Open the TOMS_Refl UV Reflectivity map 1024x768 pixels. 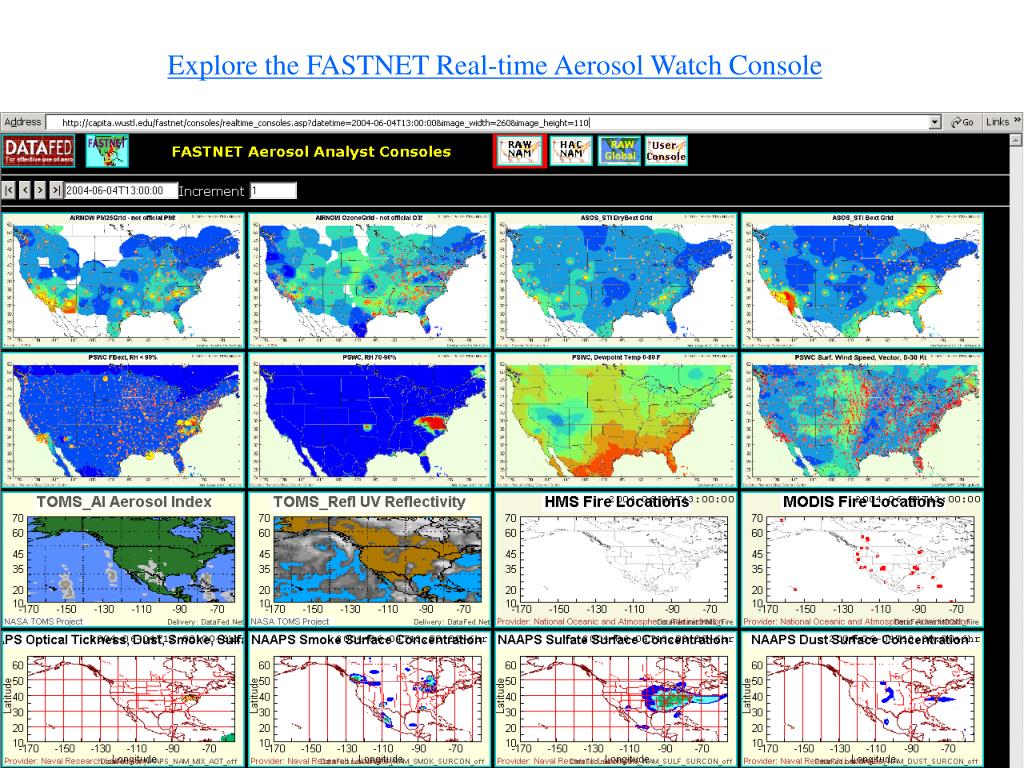click(x=369, y=560)
